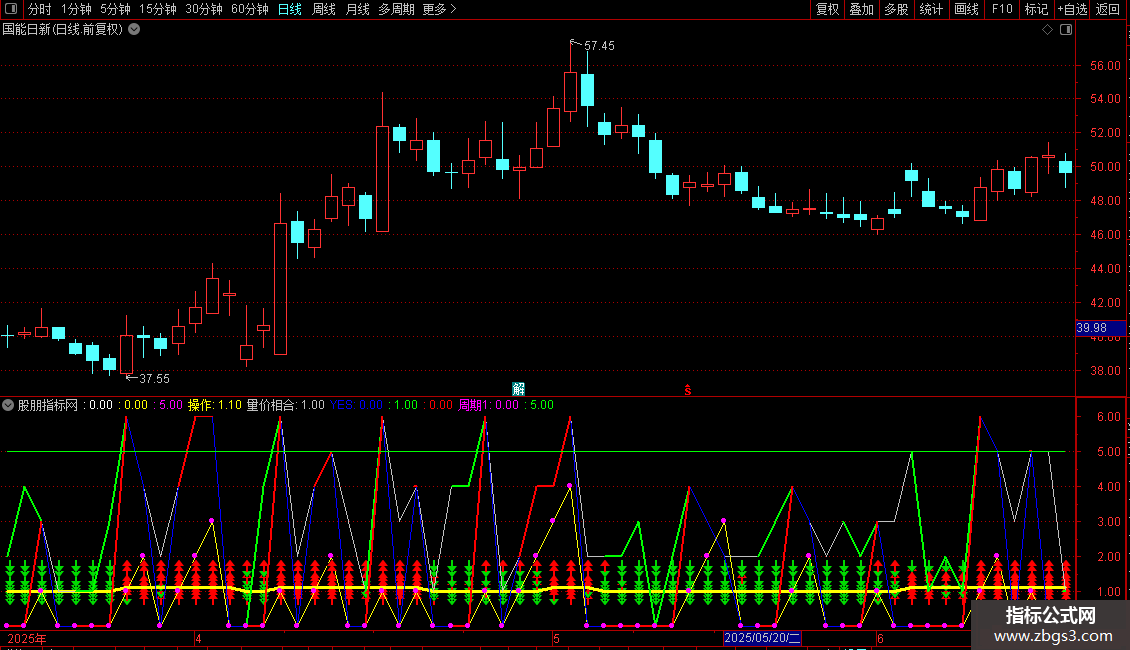1130x650 pixels.
Task: Click the diamond icon above the price axis
Action: pyautogui.click(x=1047, y=30)
